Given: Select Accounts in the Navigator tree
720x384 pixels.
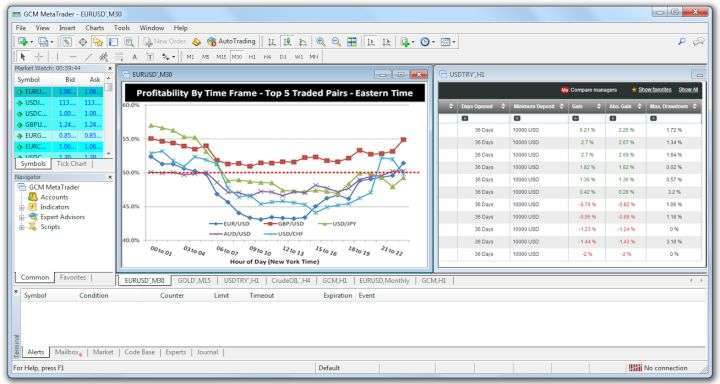Looking at the screenshot, I should pyautogui.click(x=54, y=197).
